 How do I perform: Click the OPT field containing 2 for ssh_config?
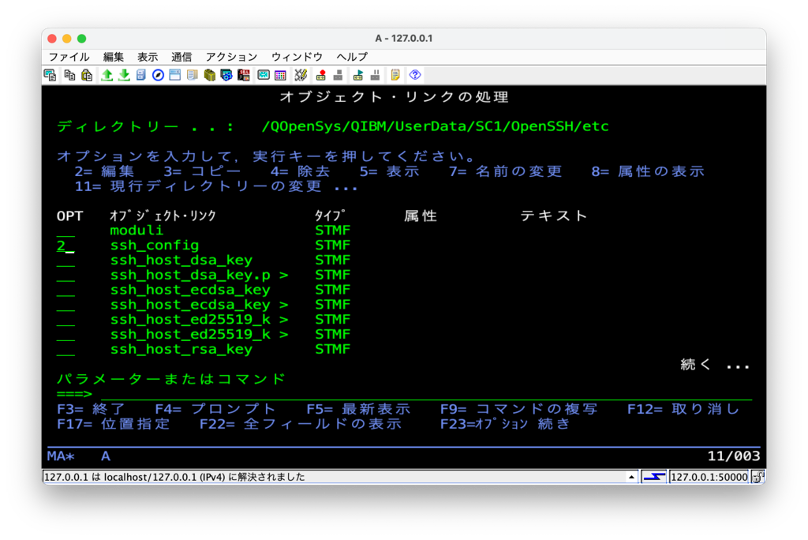click(65, 246)
